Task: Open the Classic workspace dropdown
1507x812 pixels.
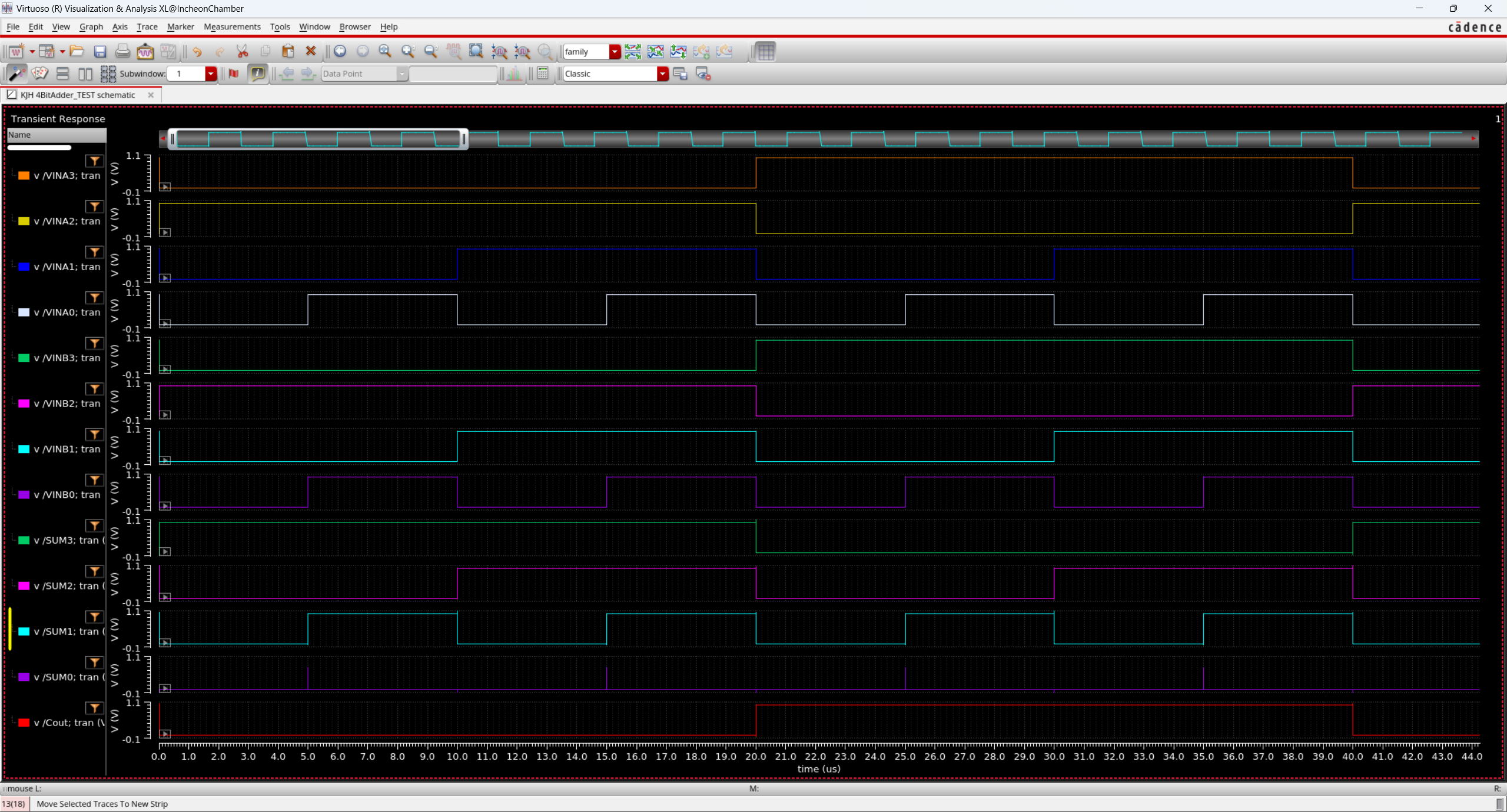Action: point(662,74)
